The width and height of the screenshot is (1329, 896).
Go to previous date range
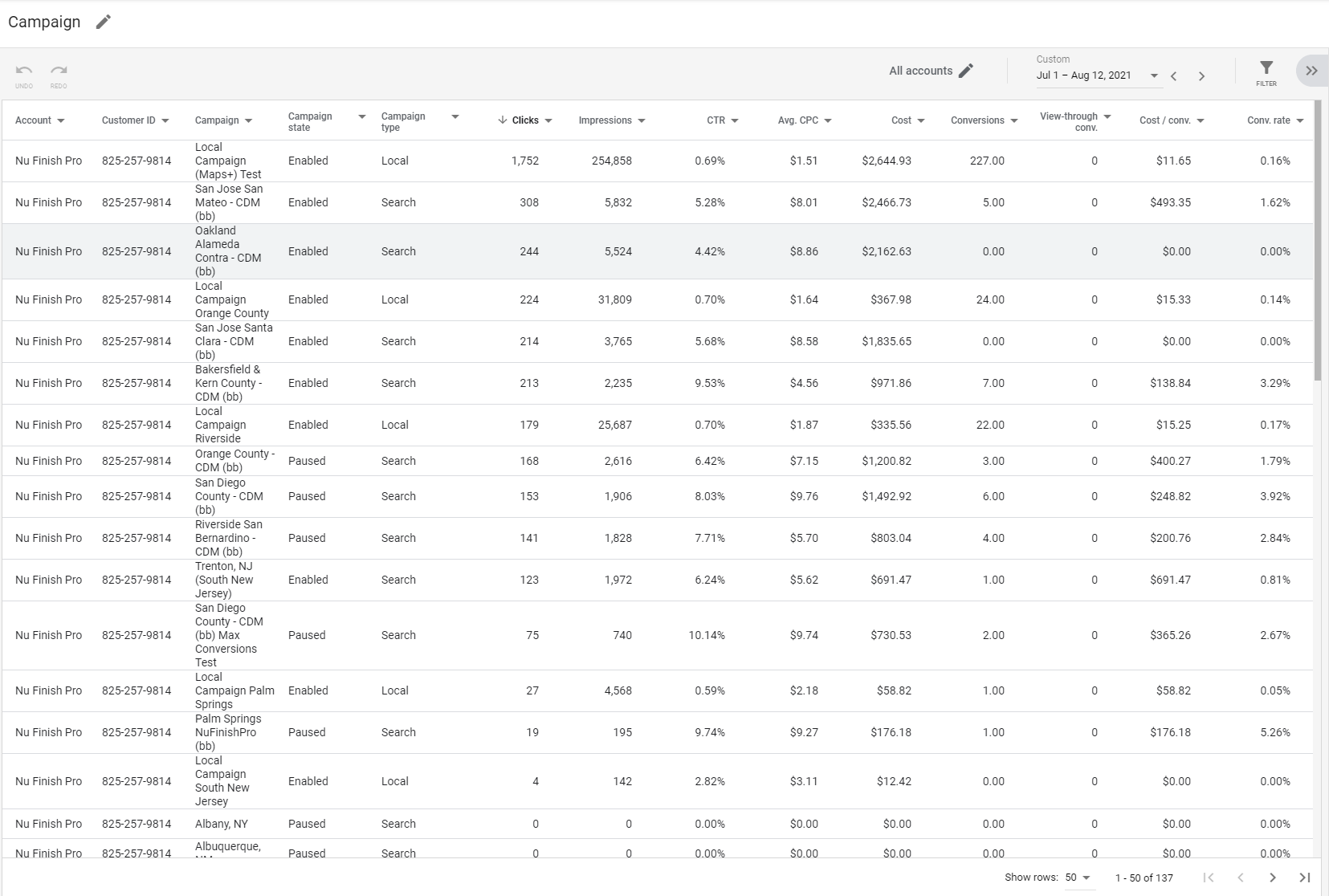1174,76
